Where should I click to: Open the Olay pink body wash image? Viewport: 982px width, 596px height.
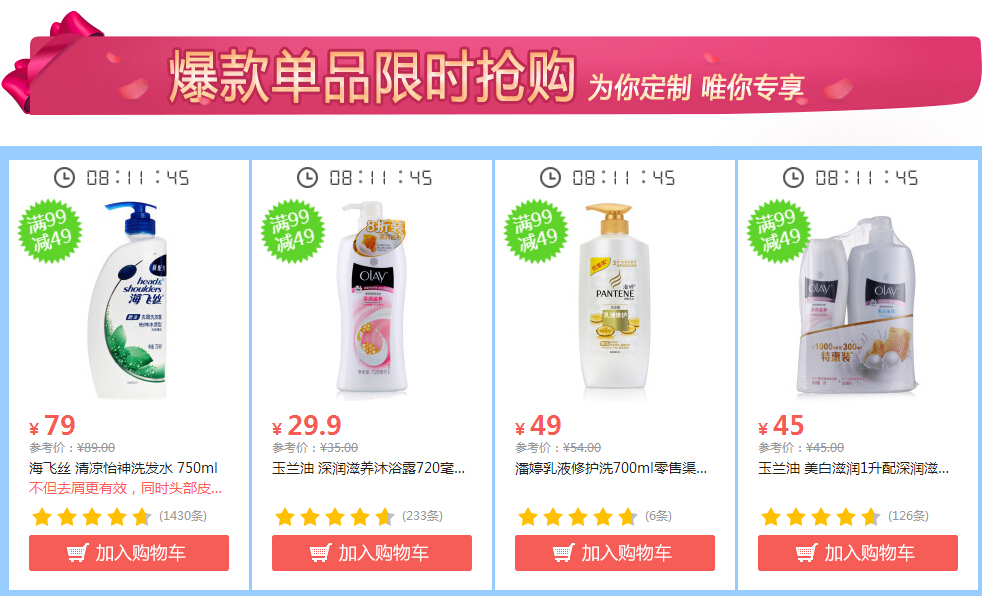pos(372,296)
